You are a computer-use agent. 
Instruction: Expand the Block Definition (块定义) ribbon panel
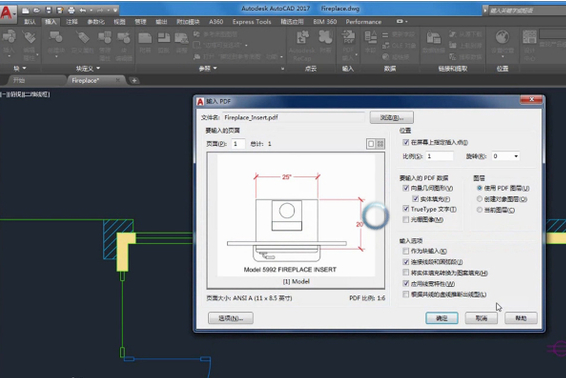[88, 68]
